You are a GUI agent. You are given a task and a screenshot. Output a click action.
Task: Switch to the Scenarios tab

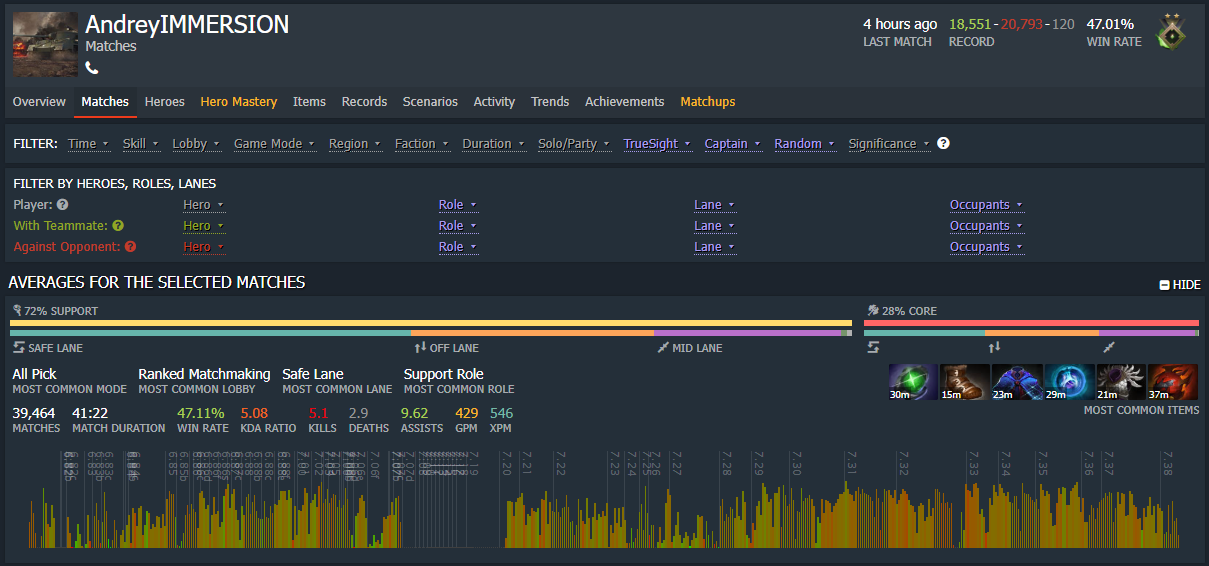pyautogui.click(x=430, y=102)
